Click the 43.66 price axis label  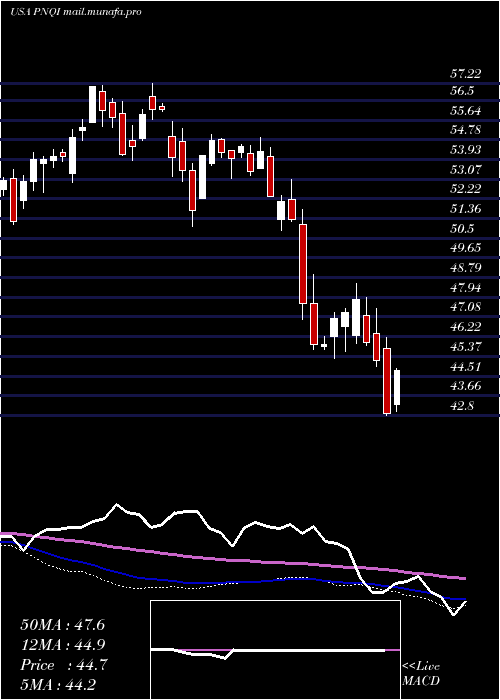point(465,385)
